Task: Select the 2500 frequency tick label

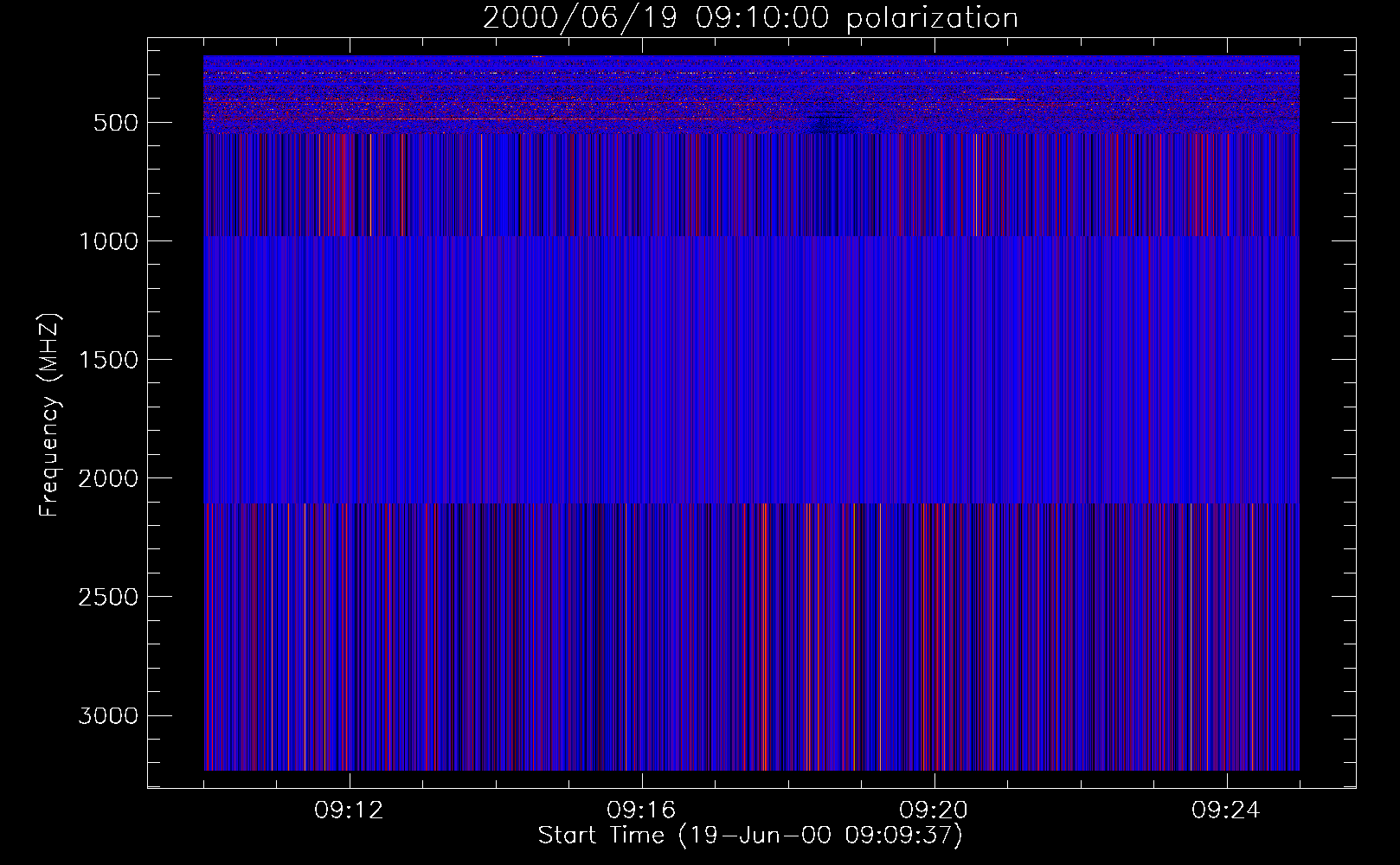Action: pyautogui.click(x=108, y=597)
